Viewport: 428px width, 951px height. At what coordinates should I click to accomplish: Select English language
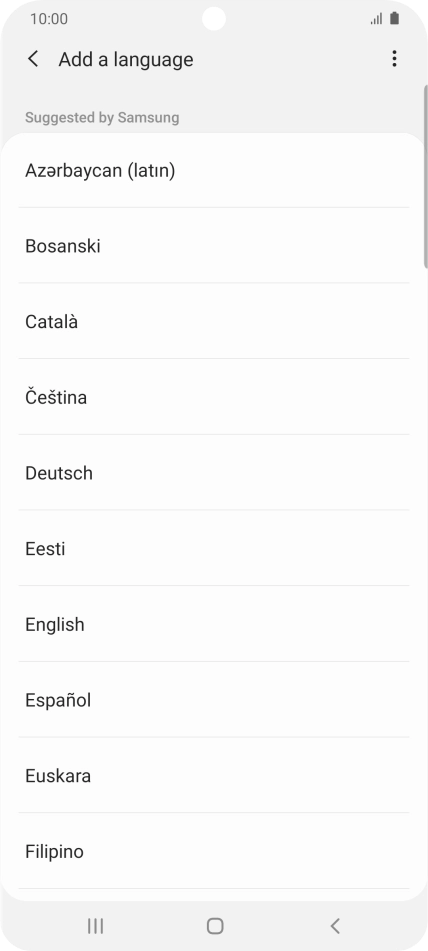[x=214, y=624]
